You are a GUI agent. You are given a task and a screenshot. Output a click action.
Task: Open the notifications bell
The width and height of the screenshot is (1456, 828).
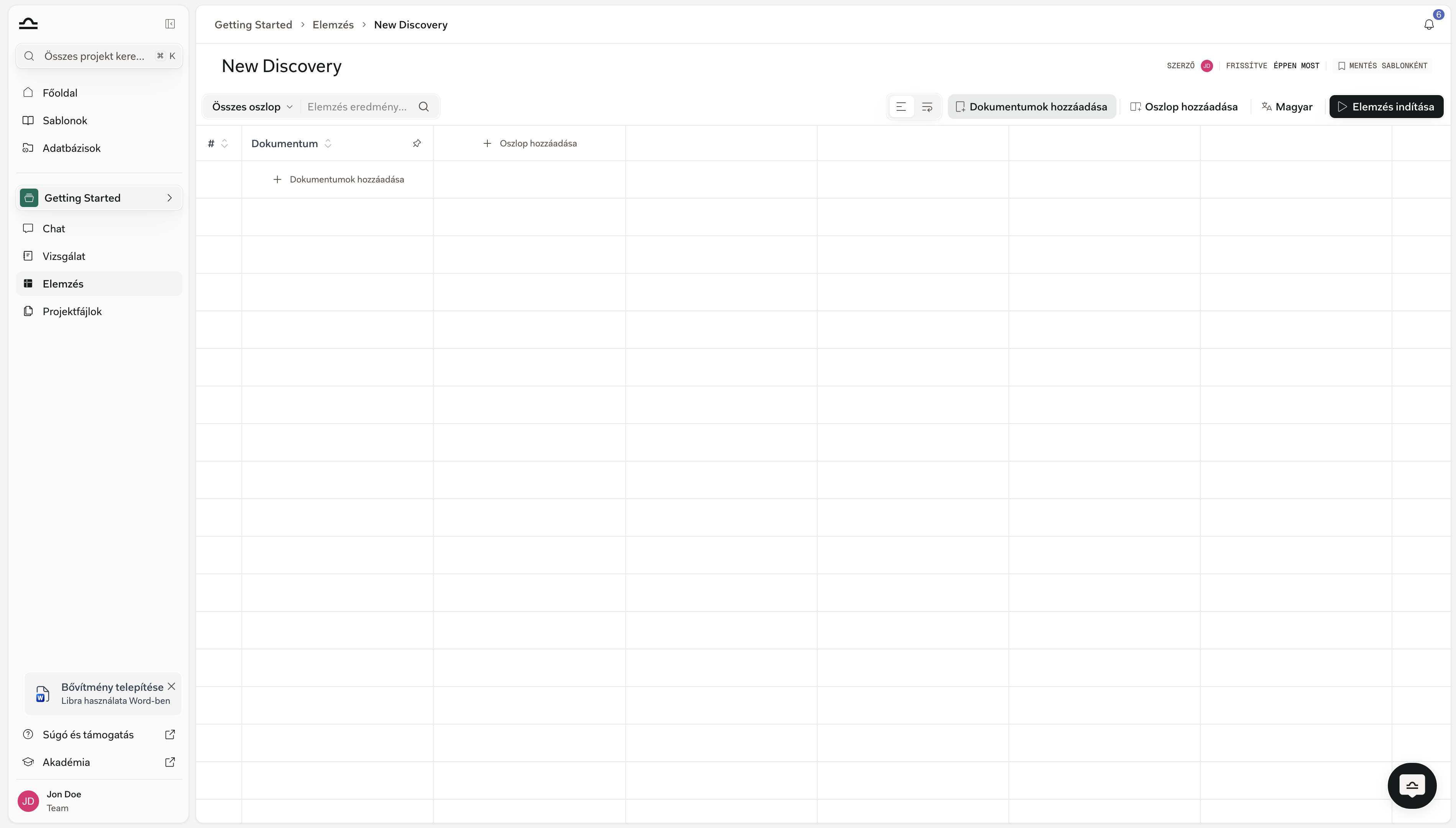[1429, 25]
